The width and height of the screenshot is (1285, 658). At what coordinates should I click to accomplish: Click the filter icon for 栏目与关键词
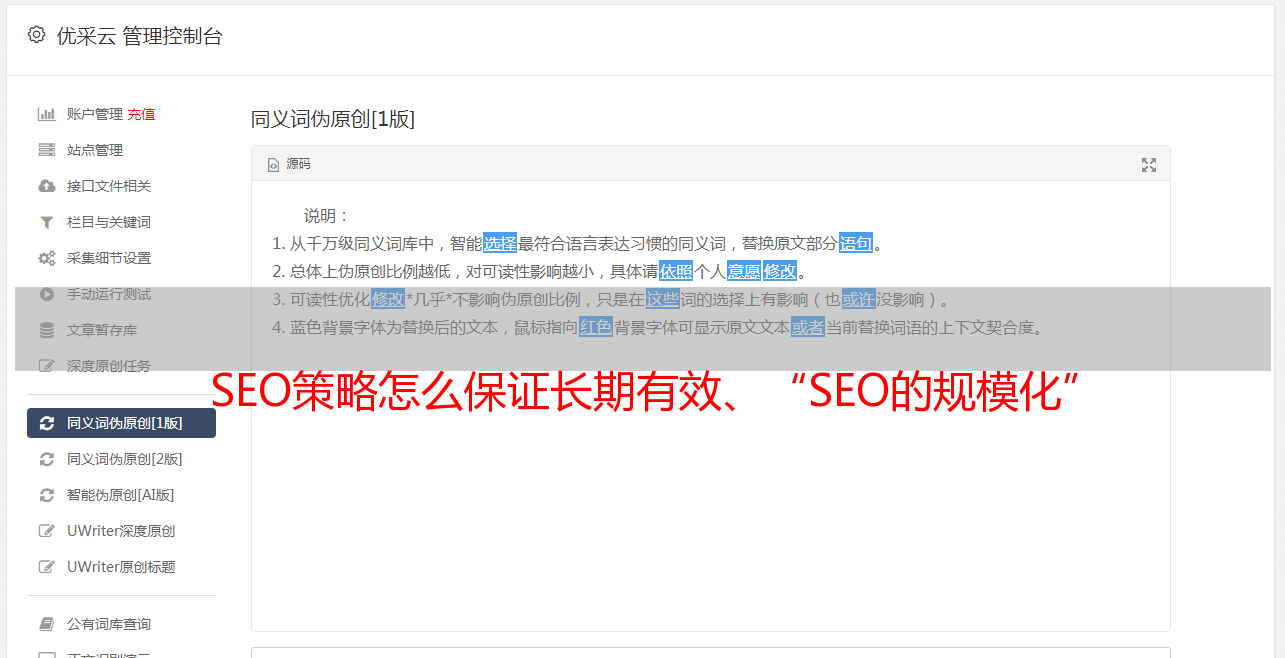click(x=46, y=222)
